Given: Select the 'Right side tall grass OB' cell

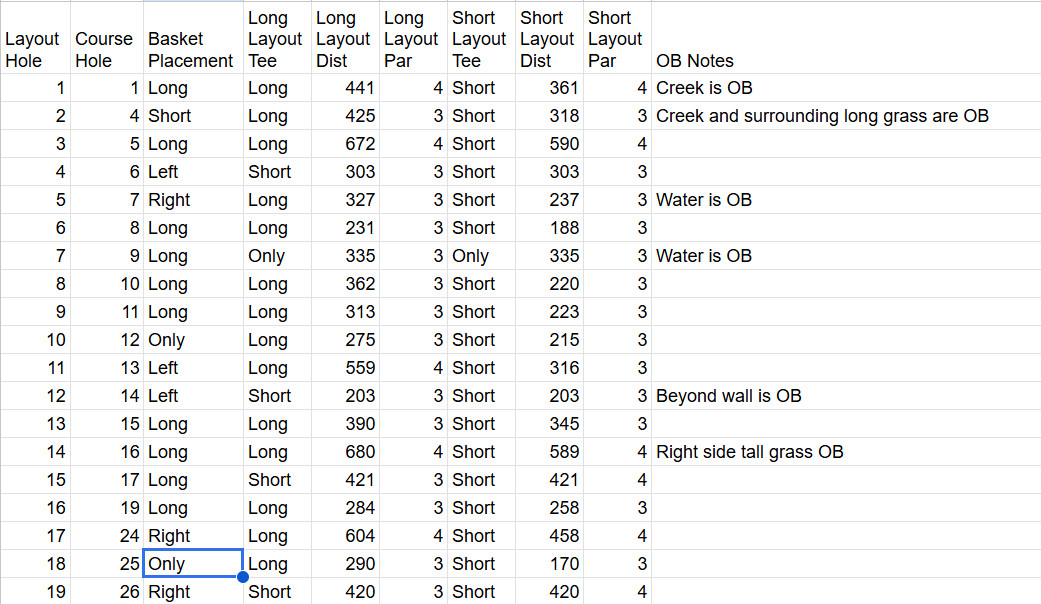Looking at the screenshot, I should tap(846, 451).
